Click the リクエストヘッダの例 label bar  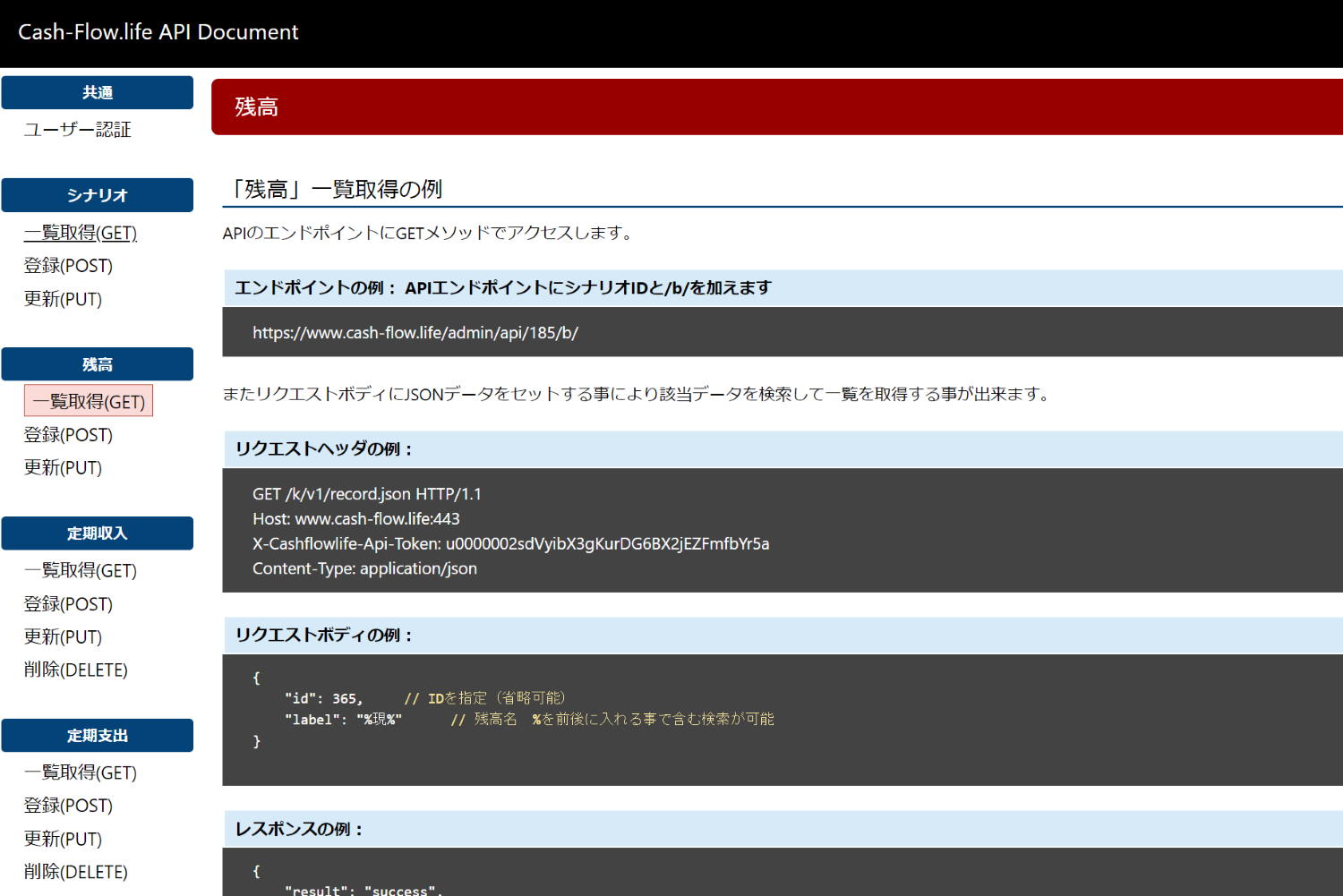pos(783,448)
